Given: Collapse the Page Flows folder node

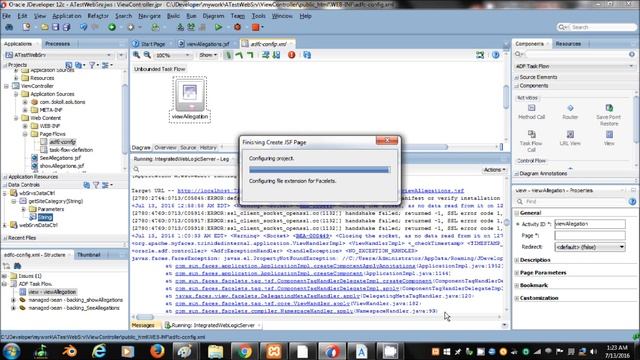Looking at the screenshot, I should pos(25,134).
